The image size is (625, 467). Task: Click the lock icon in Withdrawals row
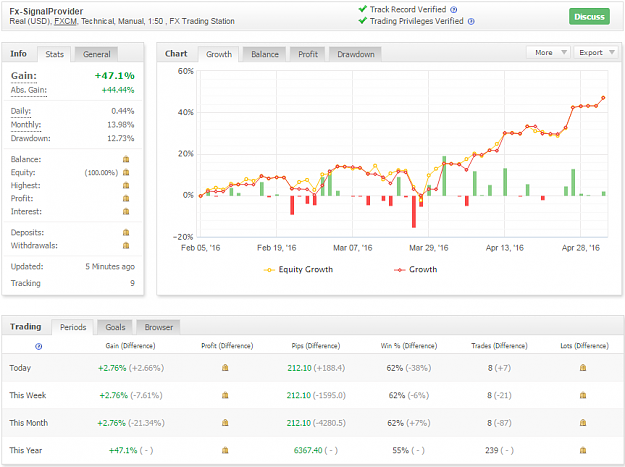pyautogui.click(x=126, y=245)
